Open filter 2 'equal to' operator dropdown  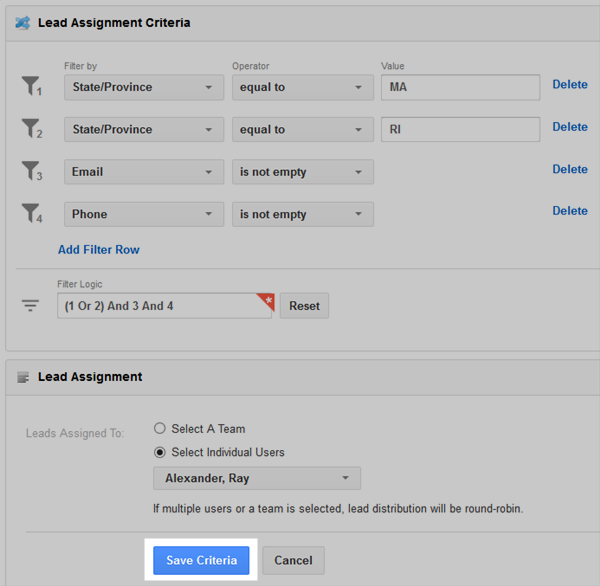303,129
